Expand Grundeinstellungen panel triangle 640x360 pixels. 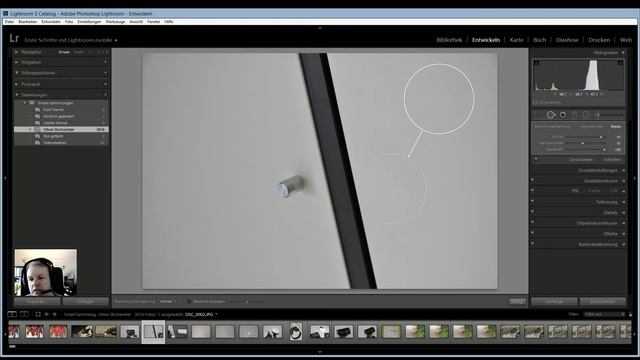623,170
